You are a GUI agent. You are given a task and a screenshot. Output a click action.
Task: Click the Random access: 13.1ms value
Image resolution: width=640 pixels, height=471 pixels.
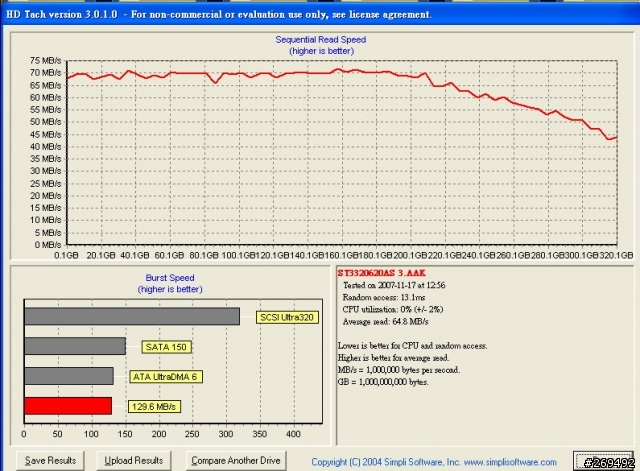click(x=384, y=298)
